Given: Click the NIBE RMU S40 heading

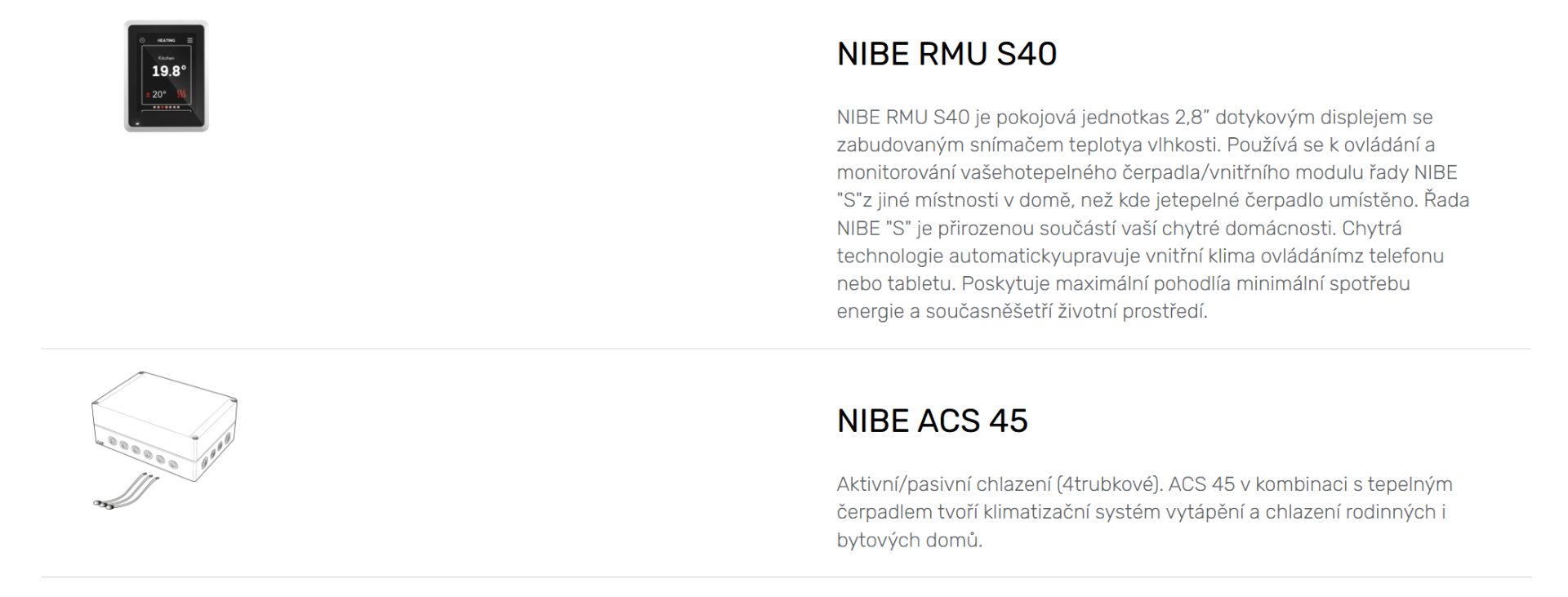Looking at the screenshot, I should (x=947, y=54).
